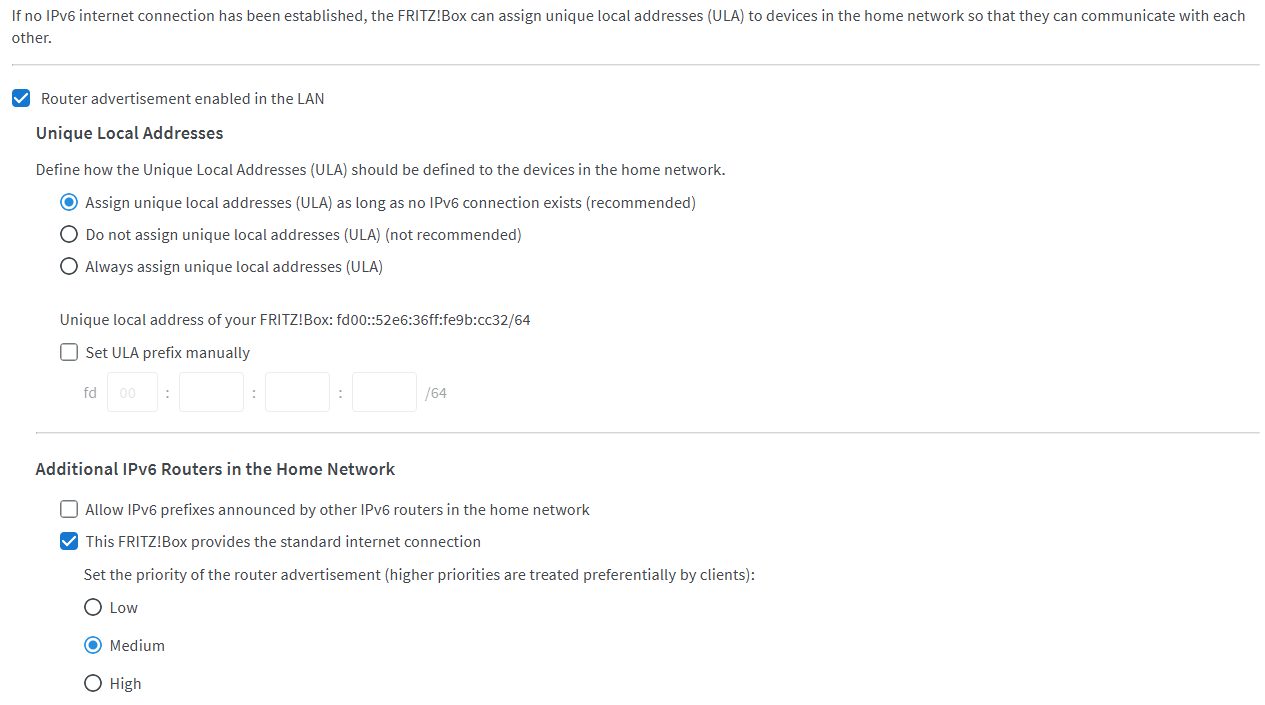The image size is (1265, 705).
Task: Select 'Do not assign unique local addresses' option
Action: click(x=69, y=235)
